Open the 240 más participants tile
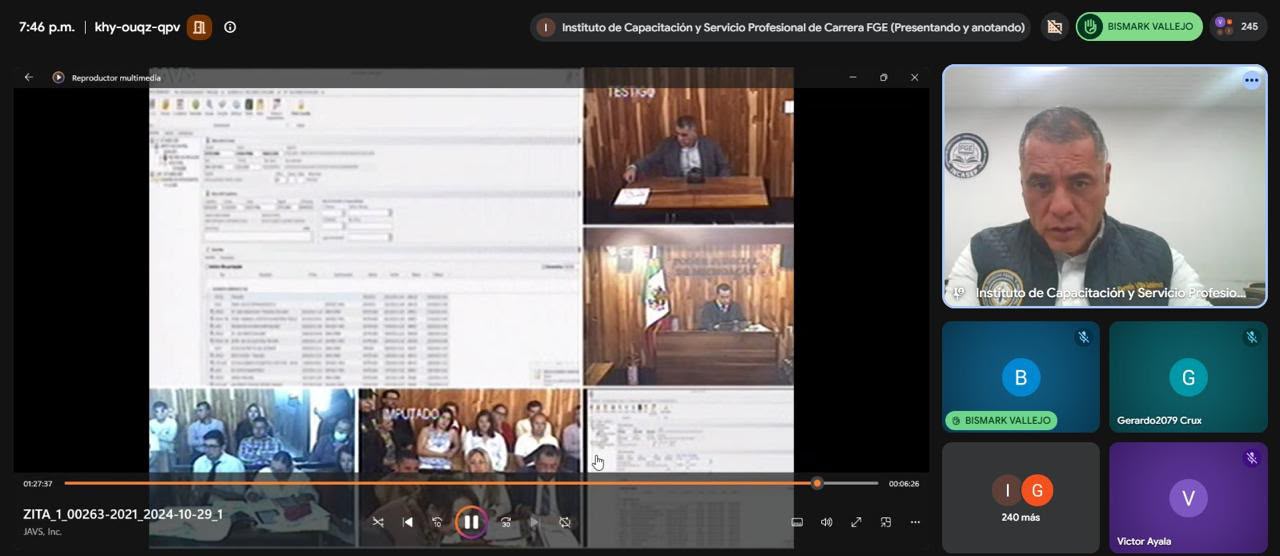The width and height of the screenshot is (1280, 556). coord(1021,497)
